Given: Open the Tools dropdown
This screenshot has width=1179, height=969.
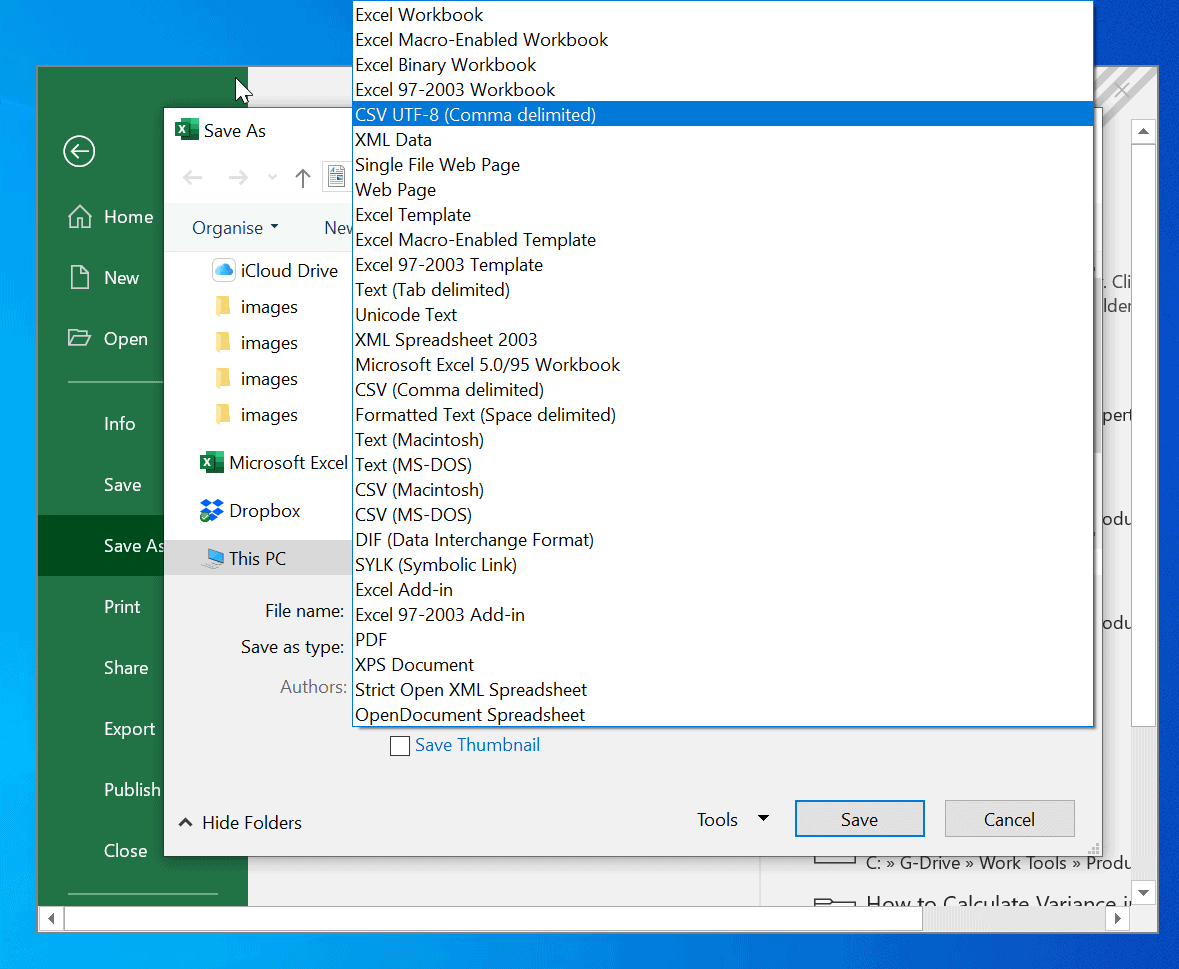Looking at the screenshot, I should (x=732, y=819).
